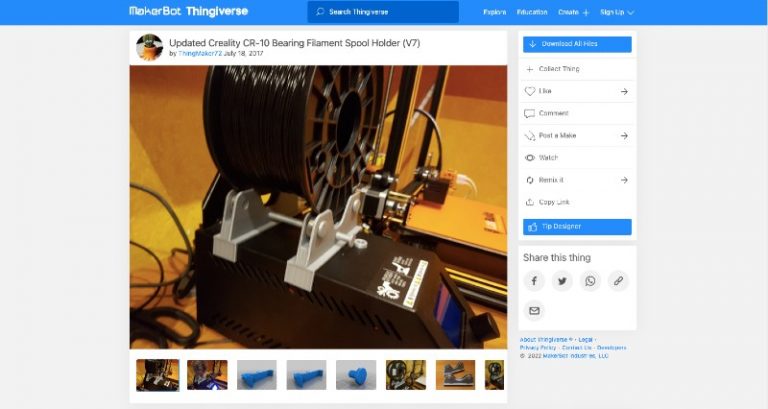Click the Post a Make icon
The image size is (768, 409).
pos(529,136)
